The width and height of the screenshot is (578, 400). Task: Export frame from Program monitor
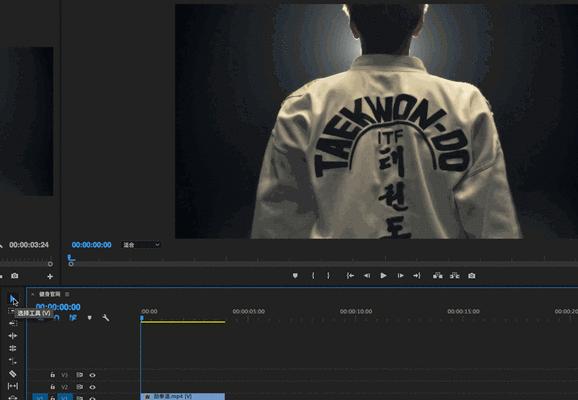tap(471, 275)
